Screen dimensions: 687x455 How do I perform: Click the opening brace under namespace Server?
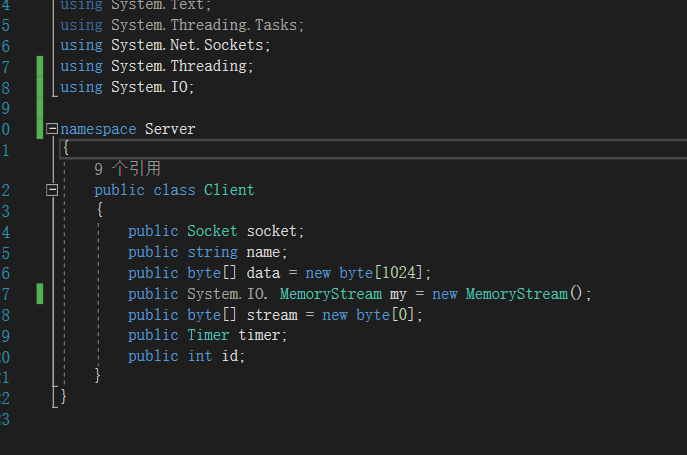(x=66, y=148)
